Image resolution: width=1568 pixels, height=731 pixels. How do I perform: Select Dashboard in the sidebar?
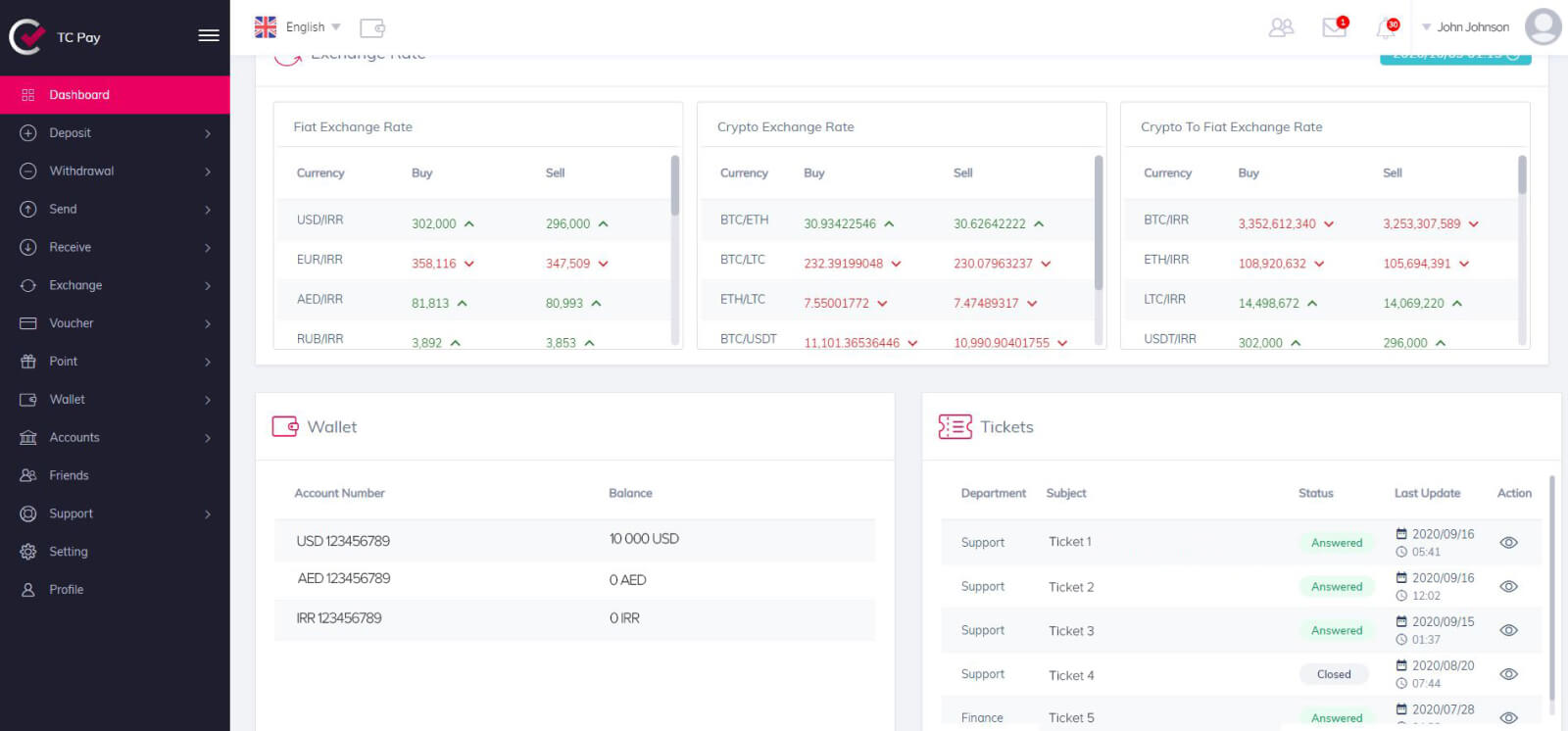pyautogui.click(x=115, y=95)
